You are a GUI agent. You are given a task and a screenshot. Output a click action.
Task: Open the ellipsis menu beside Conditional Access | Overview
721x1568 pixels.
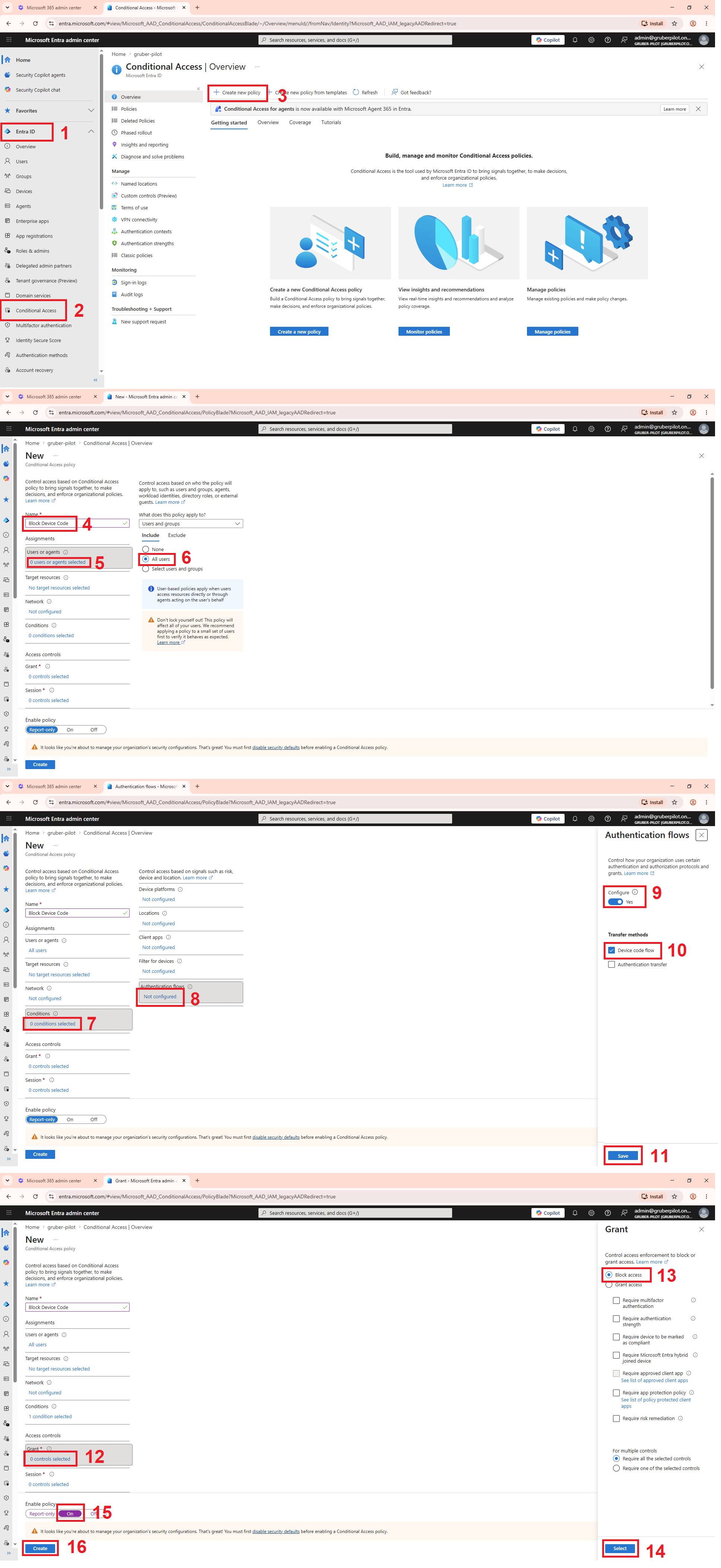click(x=257, y=67)
